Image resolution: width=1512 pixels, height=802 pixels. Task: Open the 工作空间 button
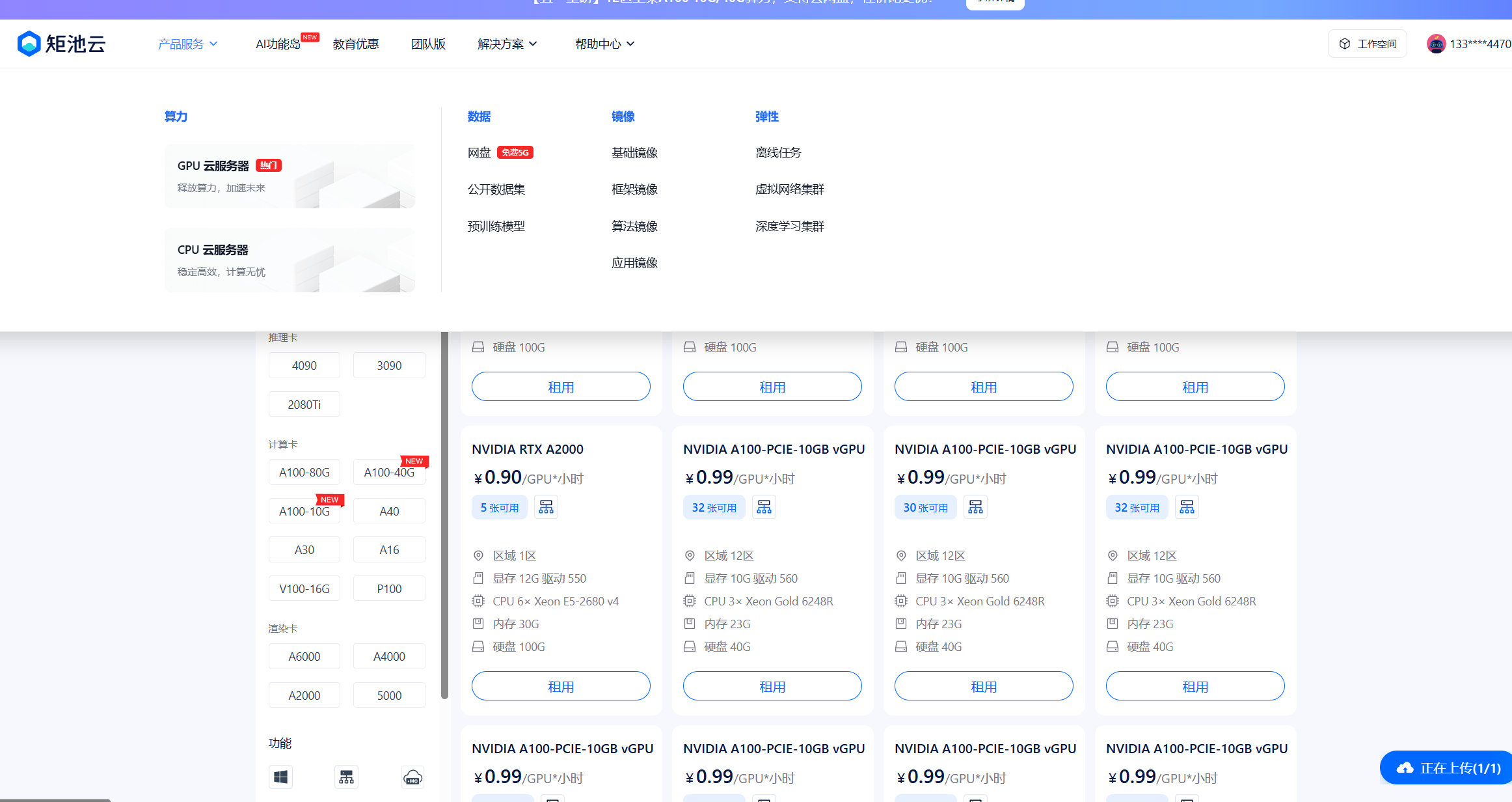click(1368, 44)
